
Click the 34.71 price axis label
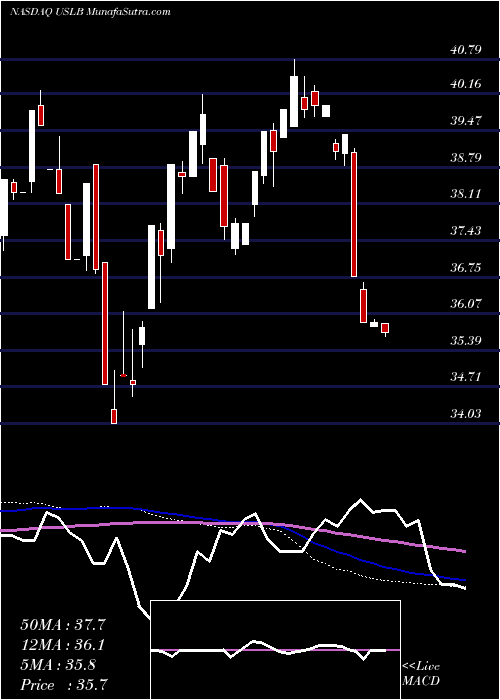coord(465,377)
